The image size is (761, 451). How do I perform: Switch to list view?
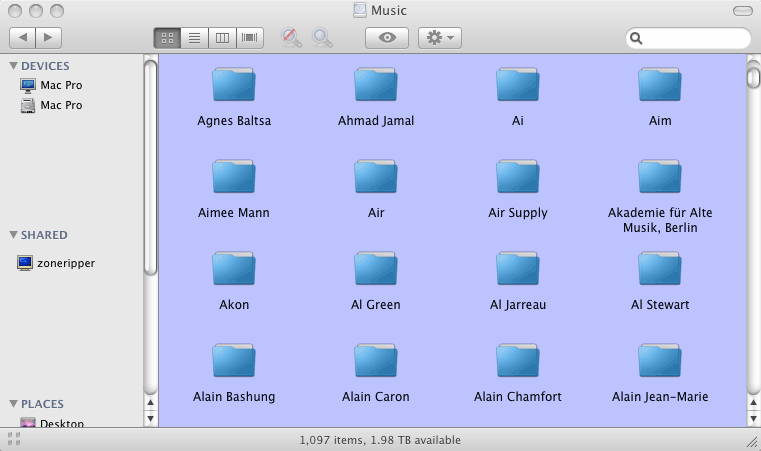(x=195, y=38)
